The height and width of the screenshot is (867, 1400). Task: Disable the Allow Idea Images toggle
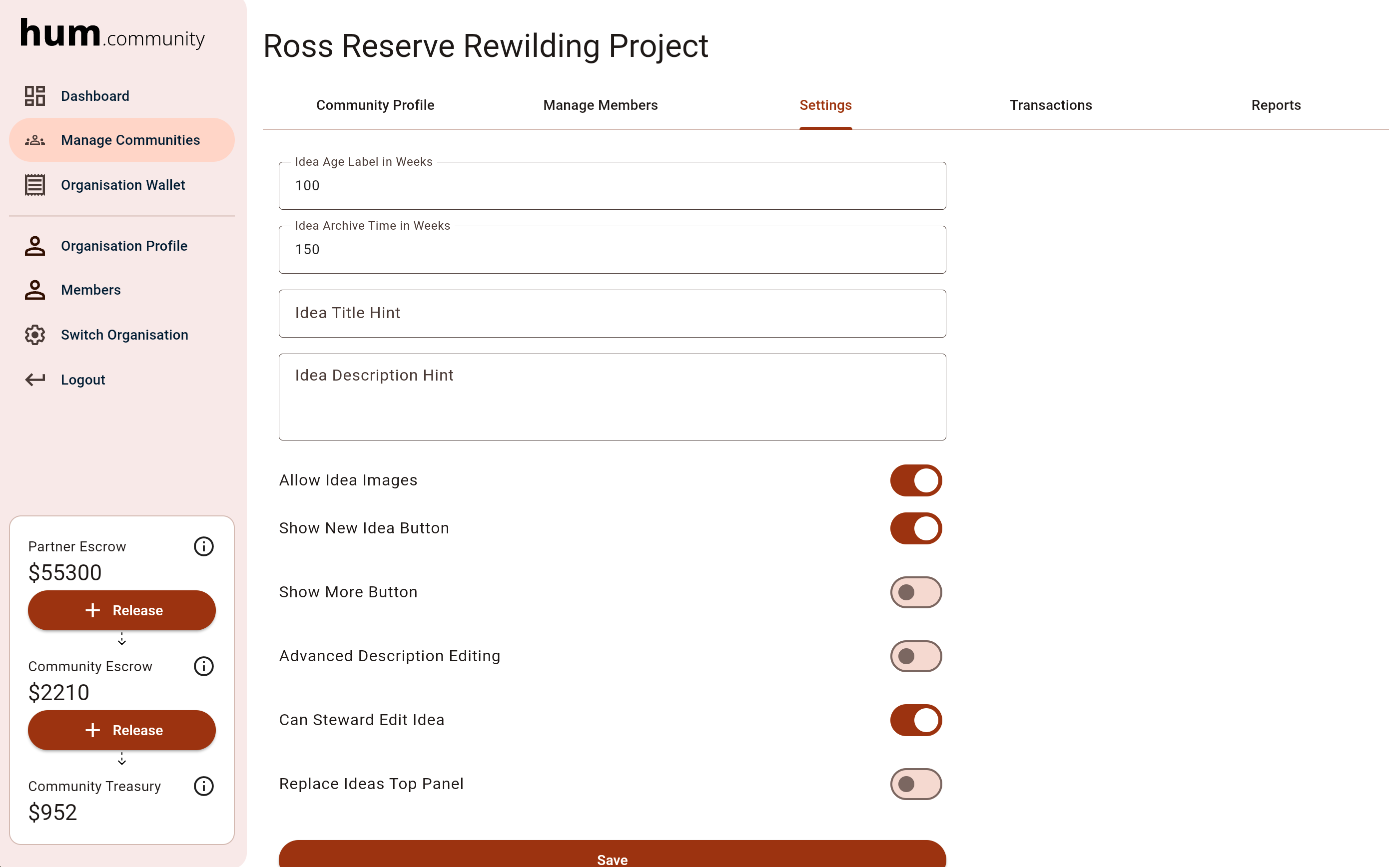click(x=915, y=480)
